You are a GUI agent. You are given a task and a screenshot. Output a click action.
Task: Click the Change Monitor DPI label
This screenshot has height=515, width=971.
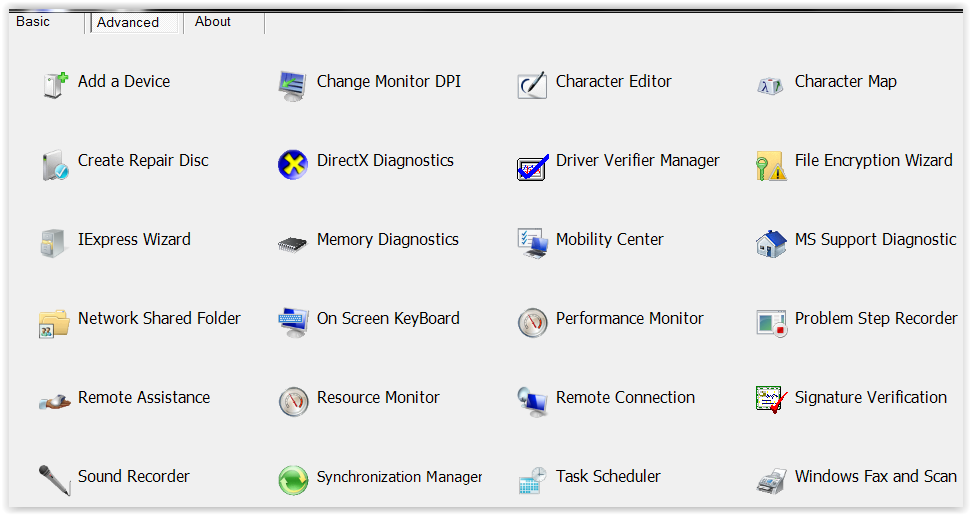(389, 81)
